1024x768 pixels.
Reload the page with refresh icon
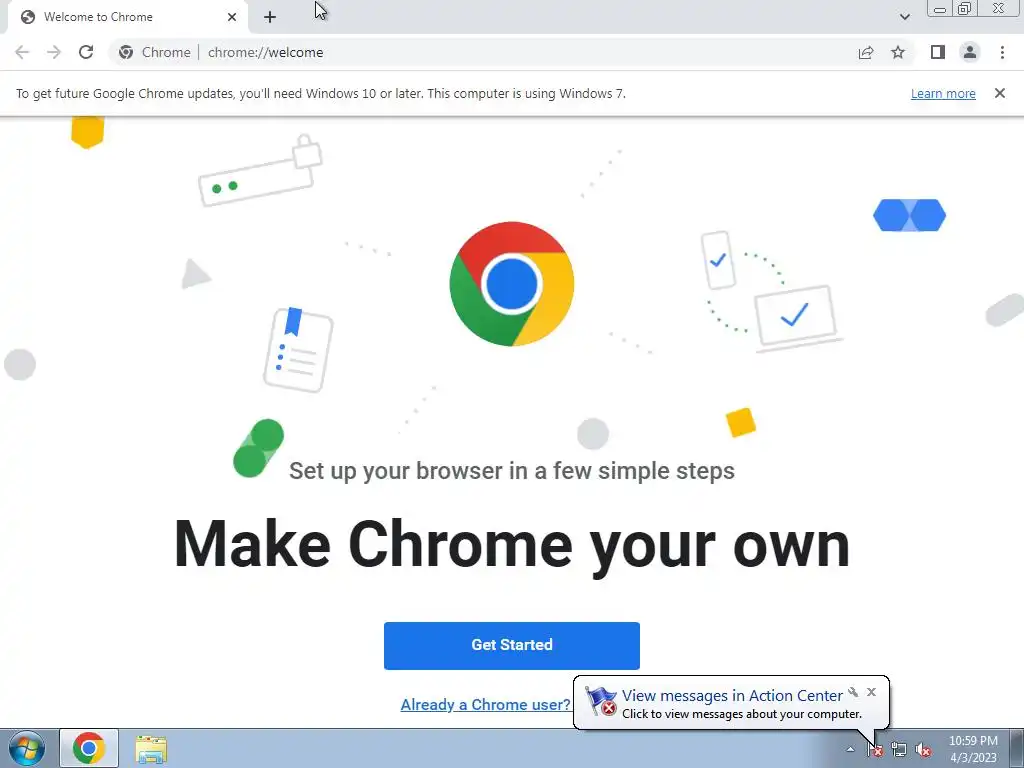(86, 52)
